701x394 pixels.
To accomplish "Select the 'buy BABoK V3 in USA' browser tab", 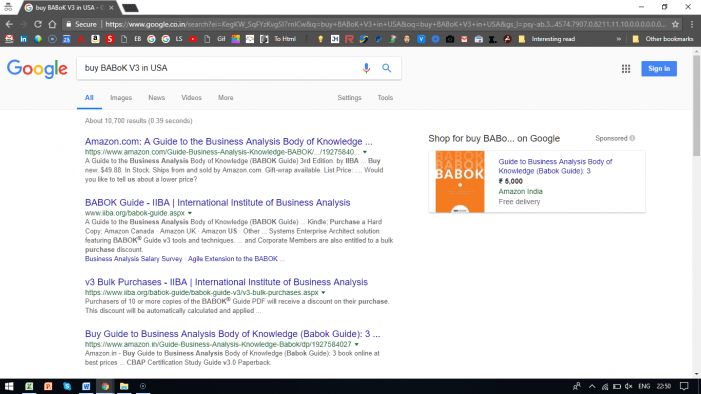I will pyautogui.click(x=68, y=8).
